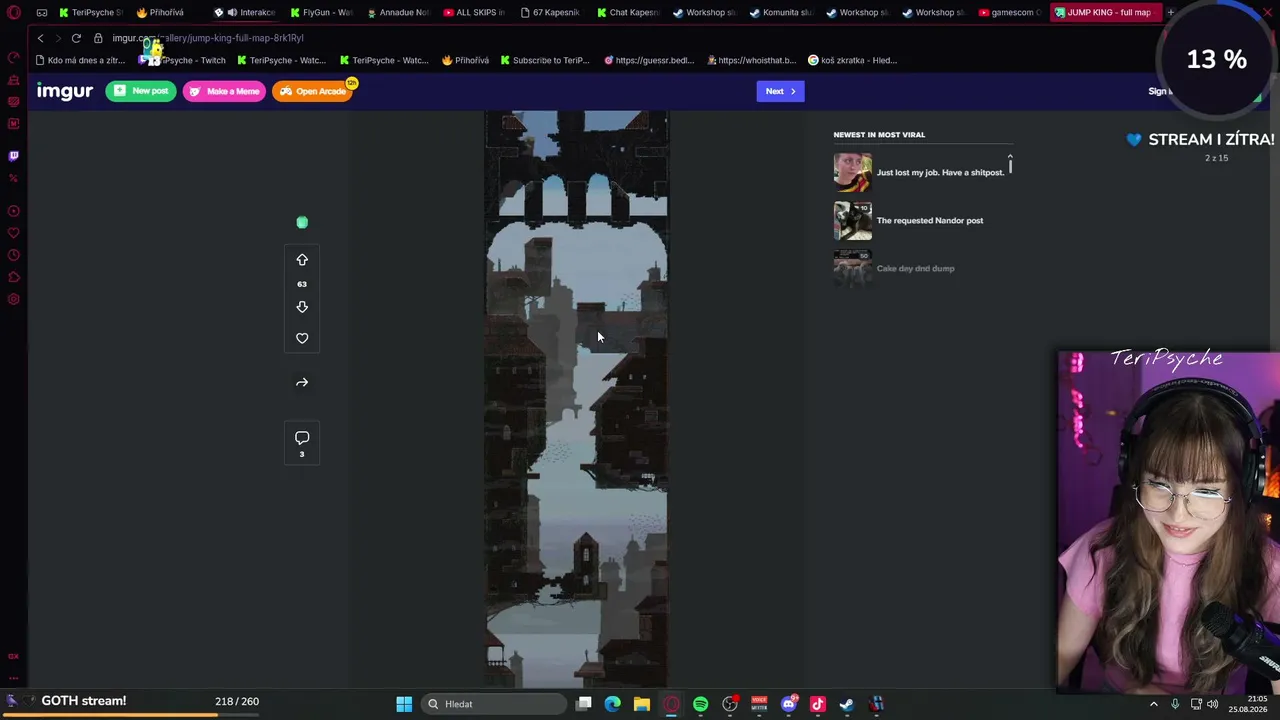Share the post using the arrow icon
This screenshot has height=720, width=1280.
(302, 382)
